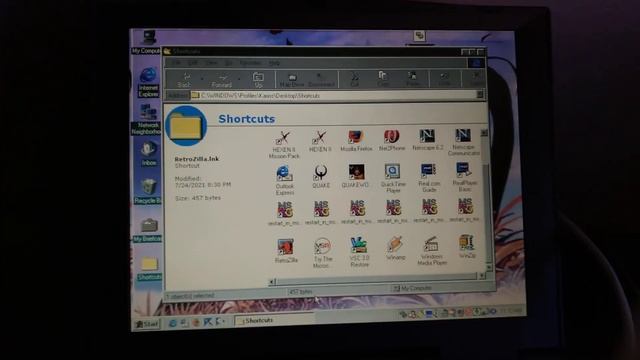640x360 pixels.
Task: Open the Go menu
Action: point(229,62)
